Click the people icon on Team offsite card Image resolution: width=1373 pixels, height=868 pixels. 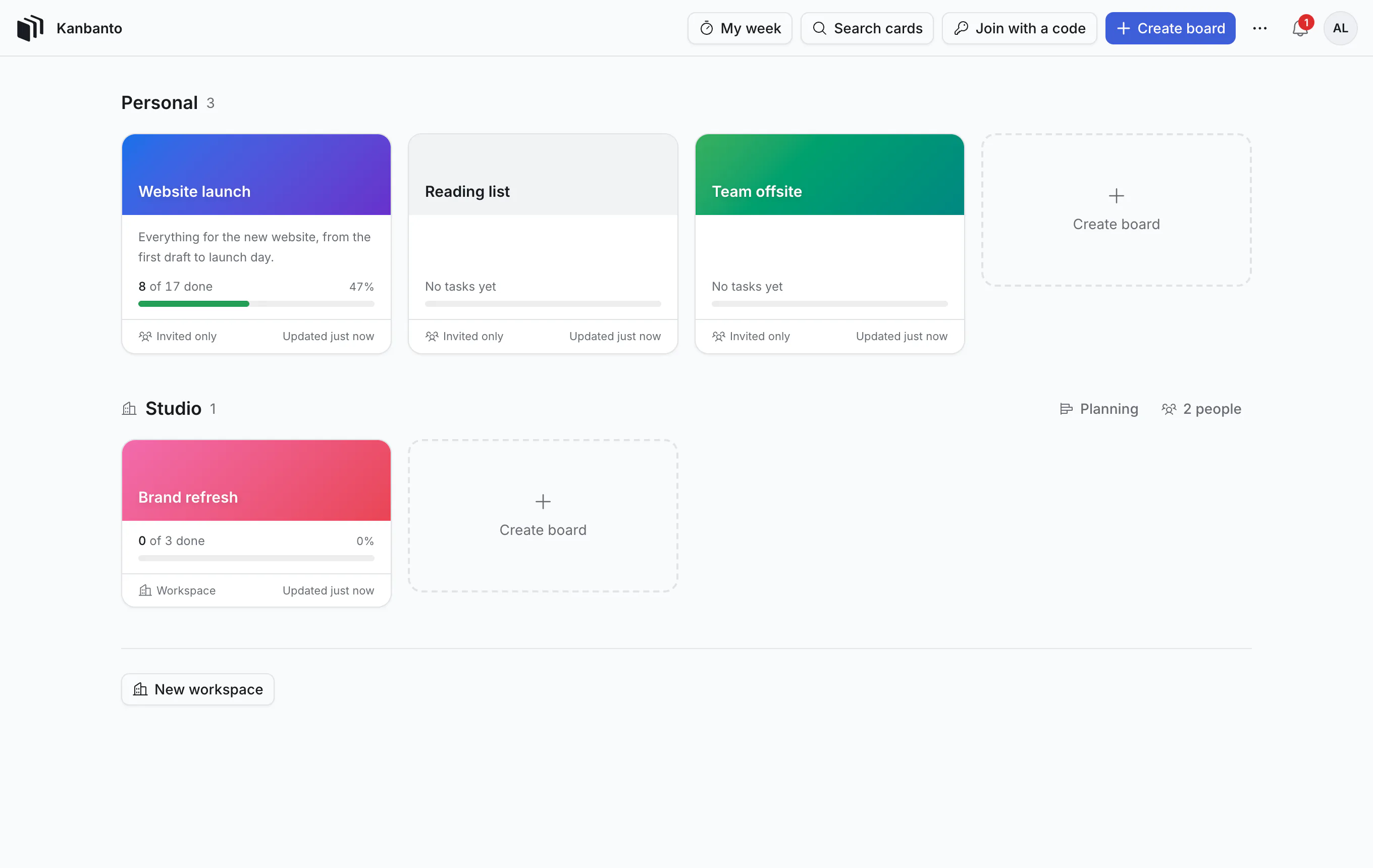pos(718,336)
